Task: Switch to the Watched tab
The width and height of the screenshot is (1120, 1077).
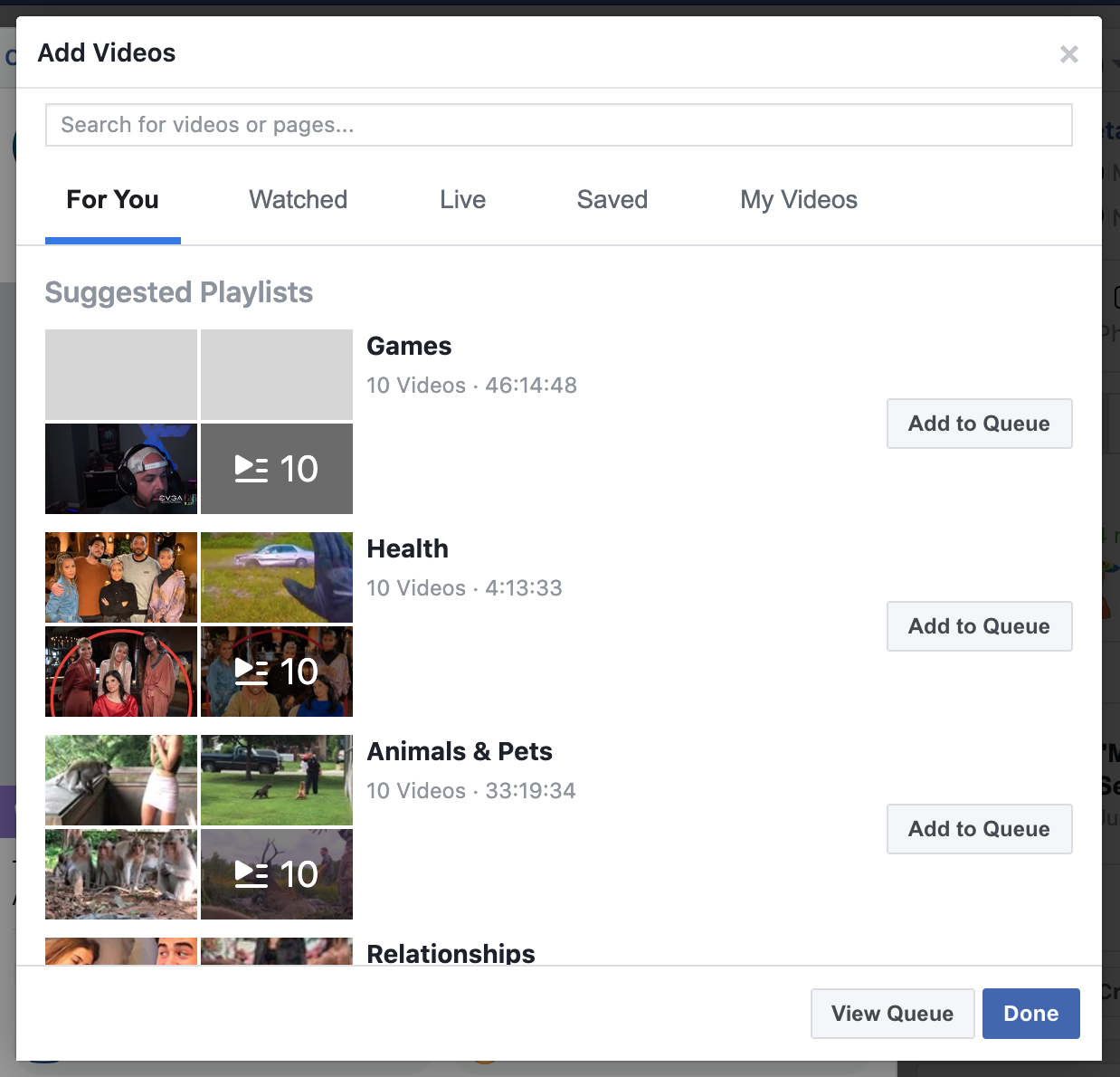Action: click(298, 200)
